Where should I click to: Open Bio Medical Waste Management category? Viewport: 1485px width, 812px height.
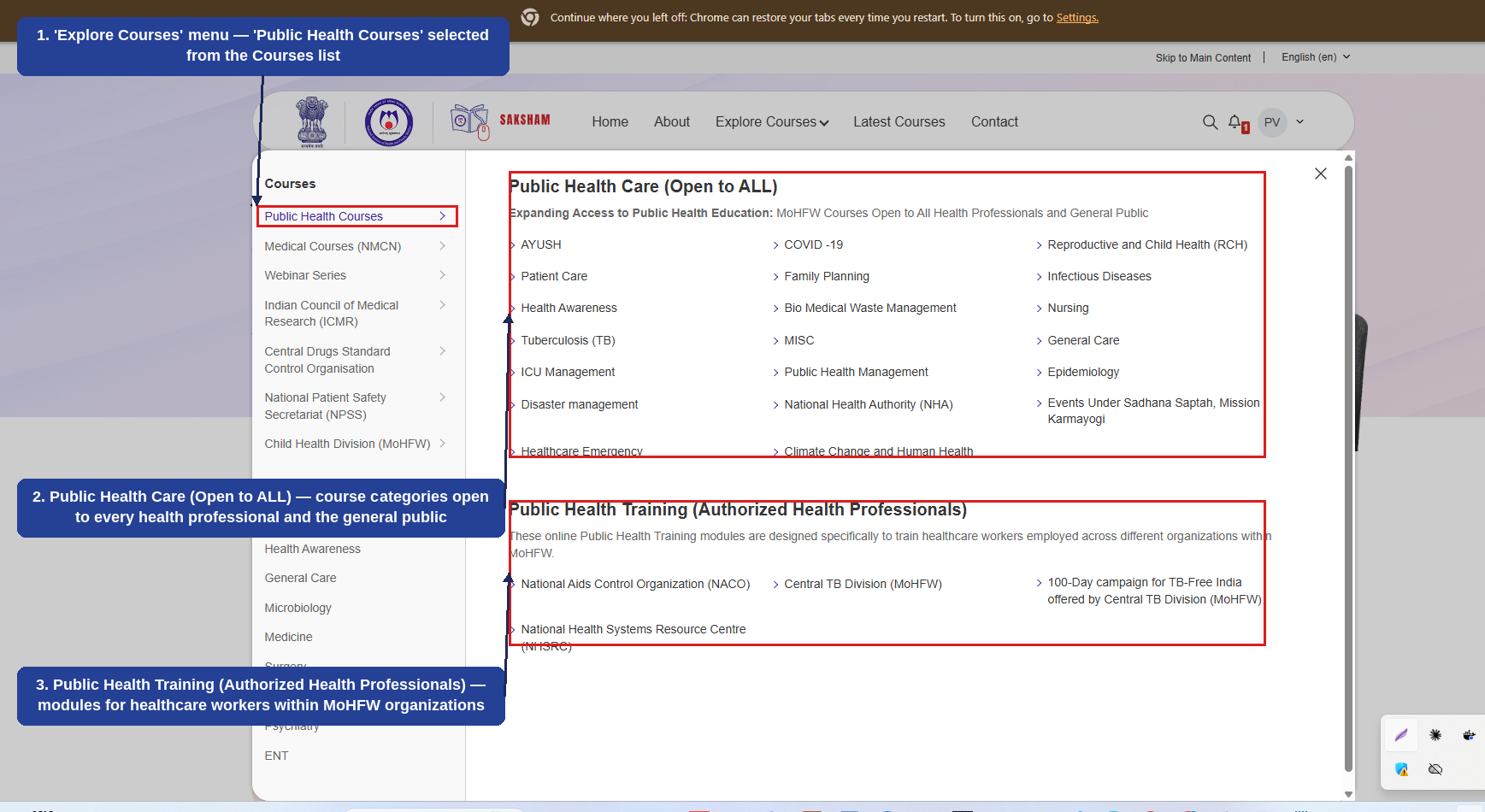pos(870,308)
